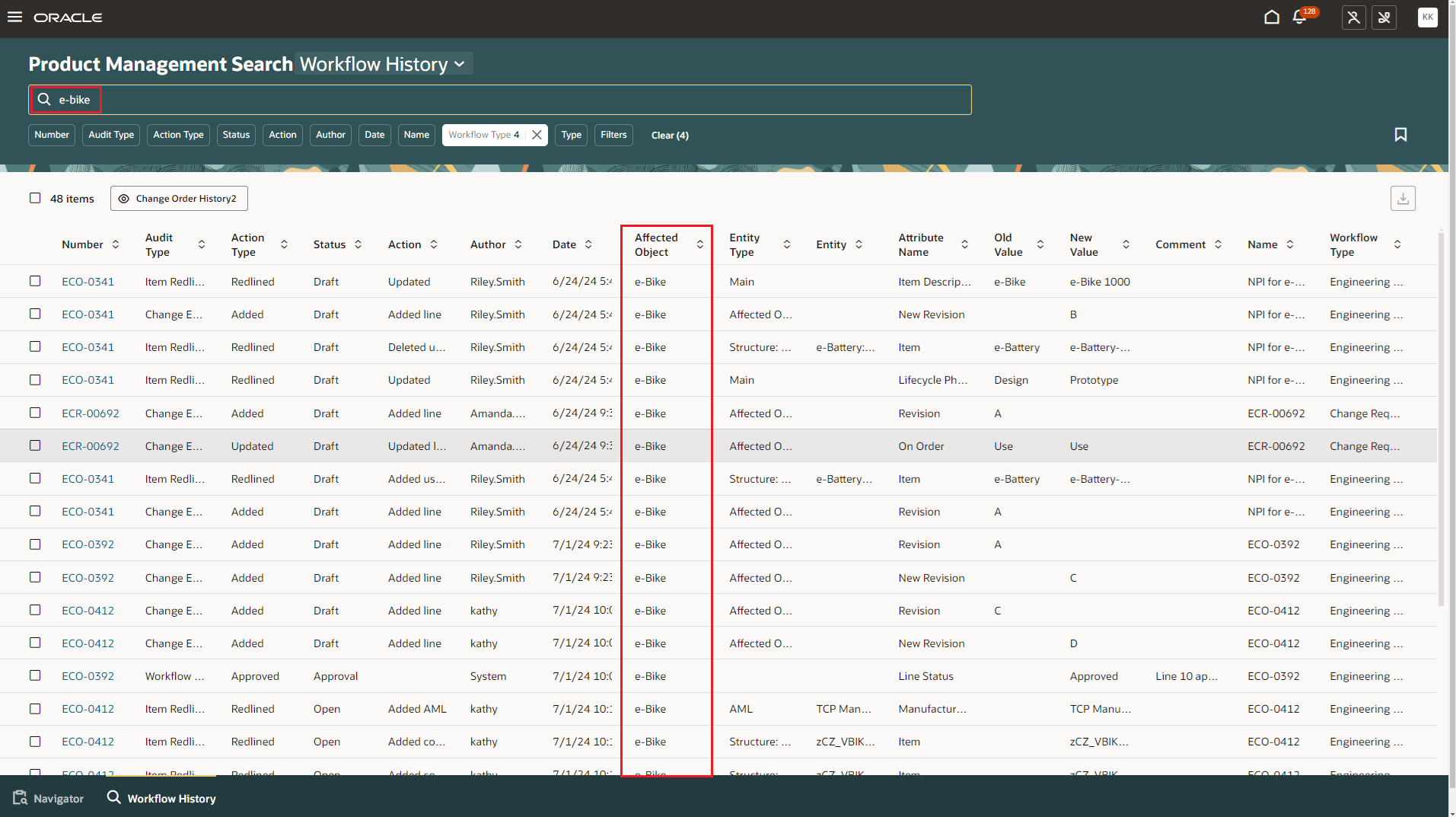Sort by the Comment column
1456x817 pixels.
[x=1218, y=244]
